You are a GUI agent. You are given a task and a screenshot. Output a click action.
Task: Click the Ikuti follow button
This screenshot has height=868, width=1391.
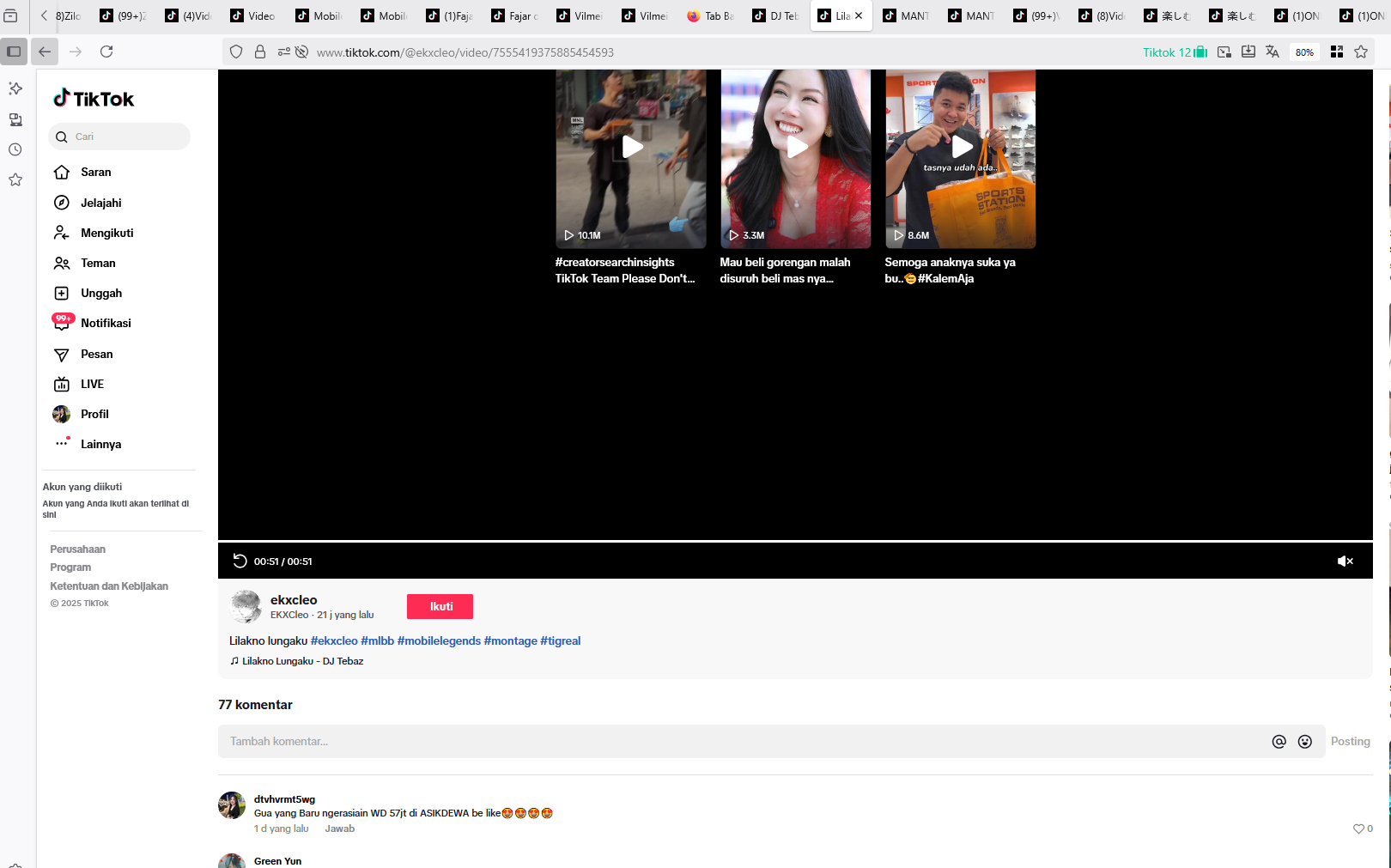click(x=440, y=606)
